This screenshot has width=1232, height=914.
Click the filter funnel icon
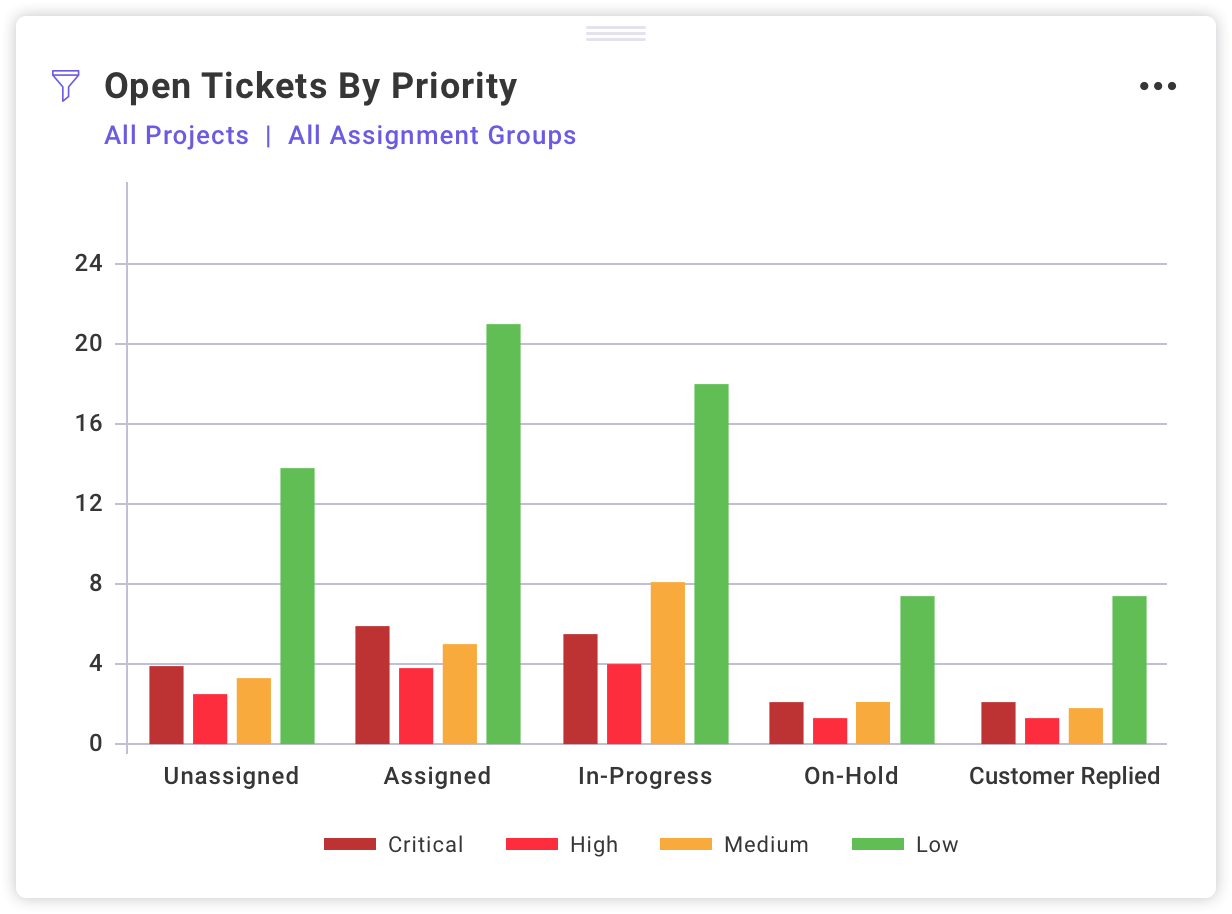tap(65, 86)
